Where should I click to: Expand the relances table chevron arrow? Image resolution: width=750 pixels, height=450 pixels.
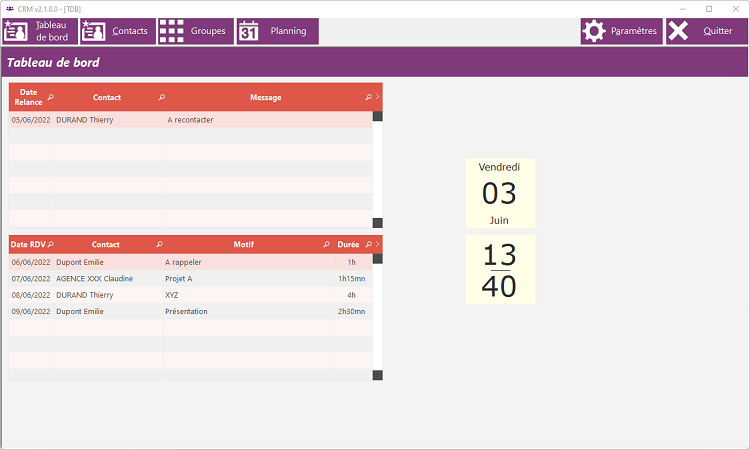377,97
